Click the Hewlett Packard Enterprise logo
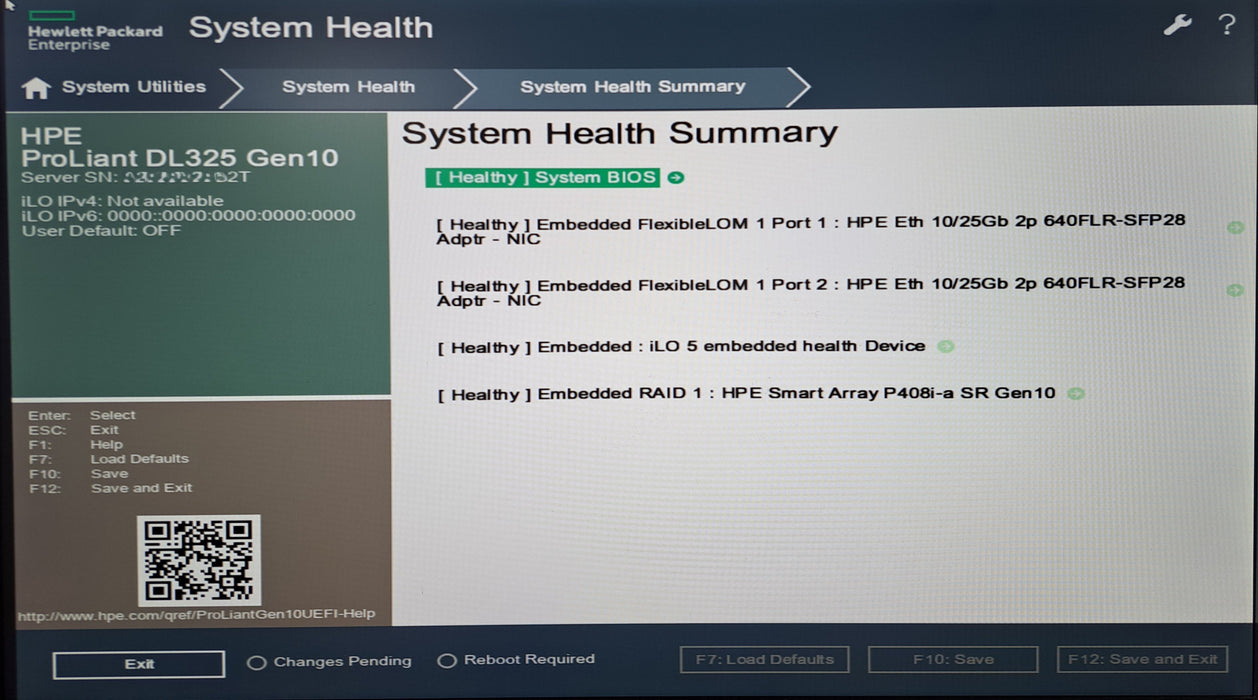Screen dimensions: 1258x700 94,31
